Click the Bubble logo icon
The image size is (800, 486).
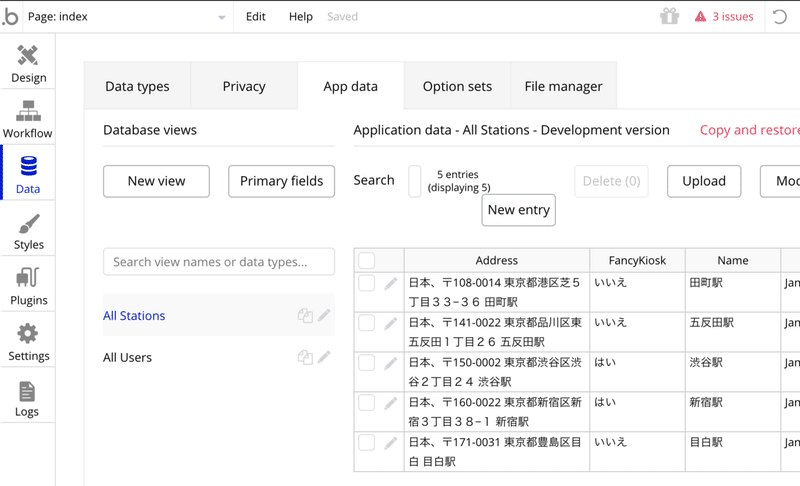tap(10, 17)
